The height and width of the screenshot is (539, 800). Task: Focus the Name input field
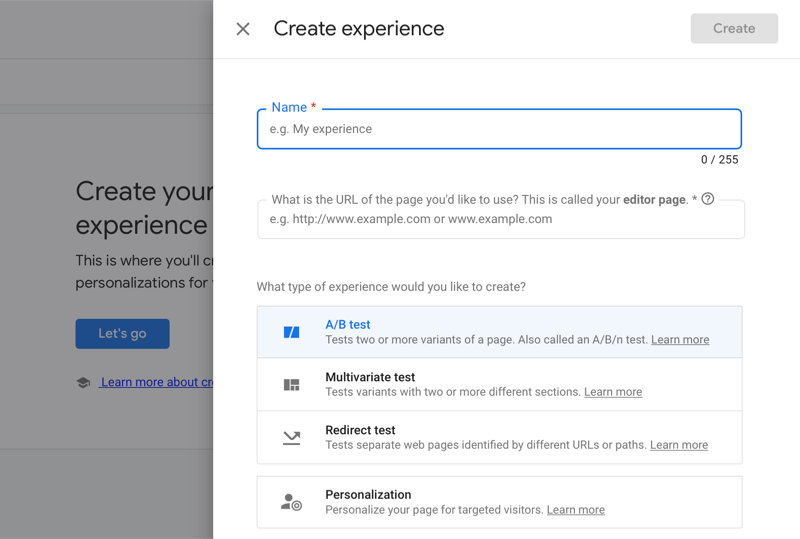click(x=499, y=129)
